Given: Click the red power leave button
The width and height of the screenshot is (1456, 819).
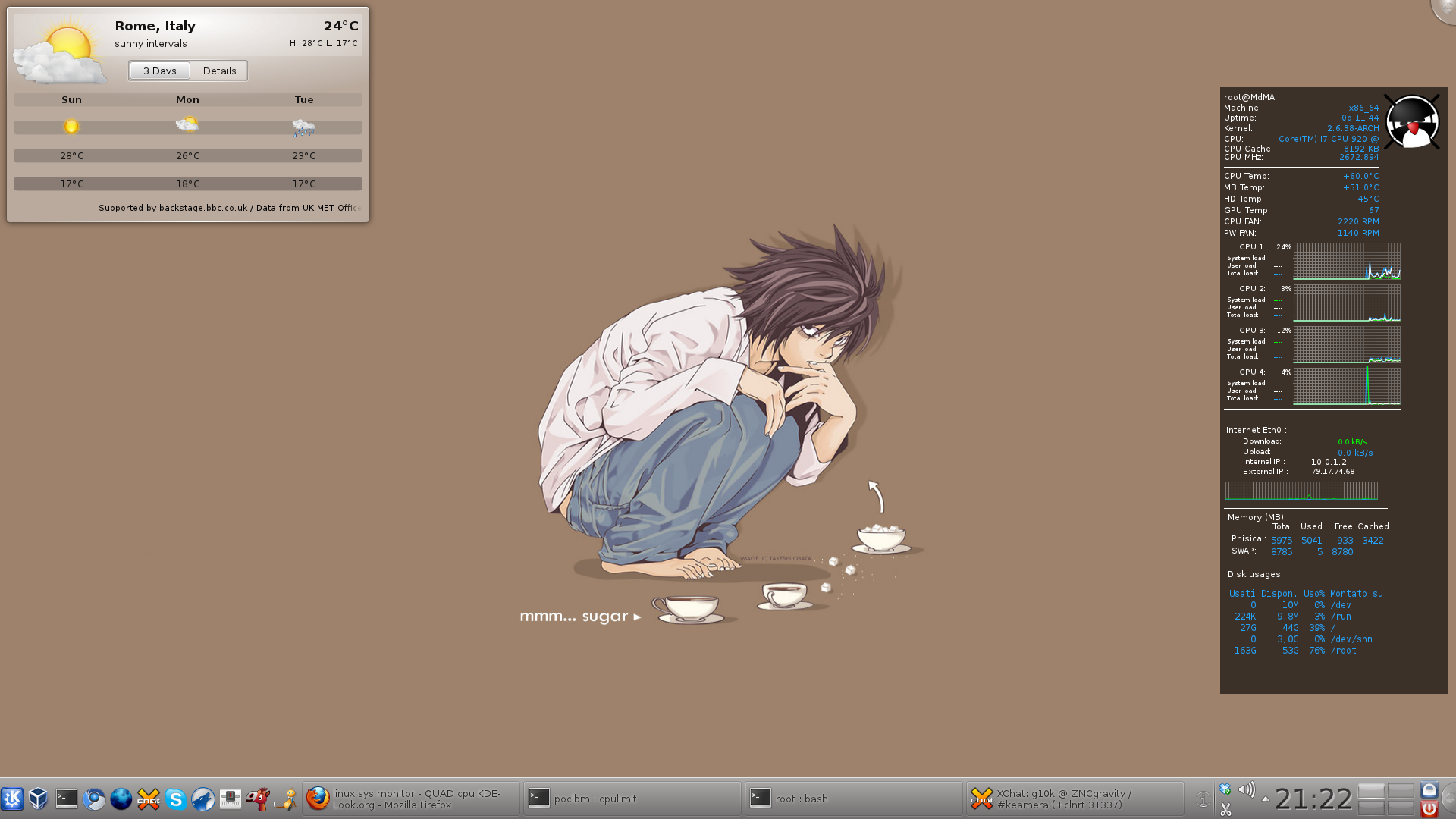Looking at the screenshot, I should point(1429,809).
